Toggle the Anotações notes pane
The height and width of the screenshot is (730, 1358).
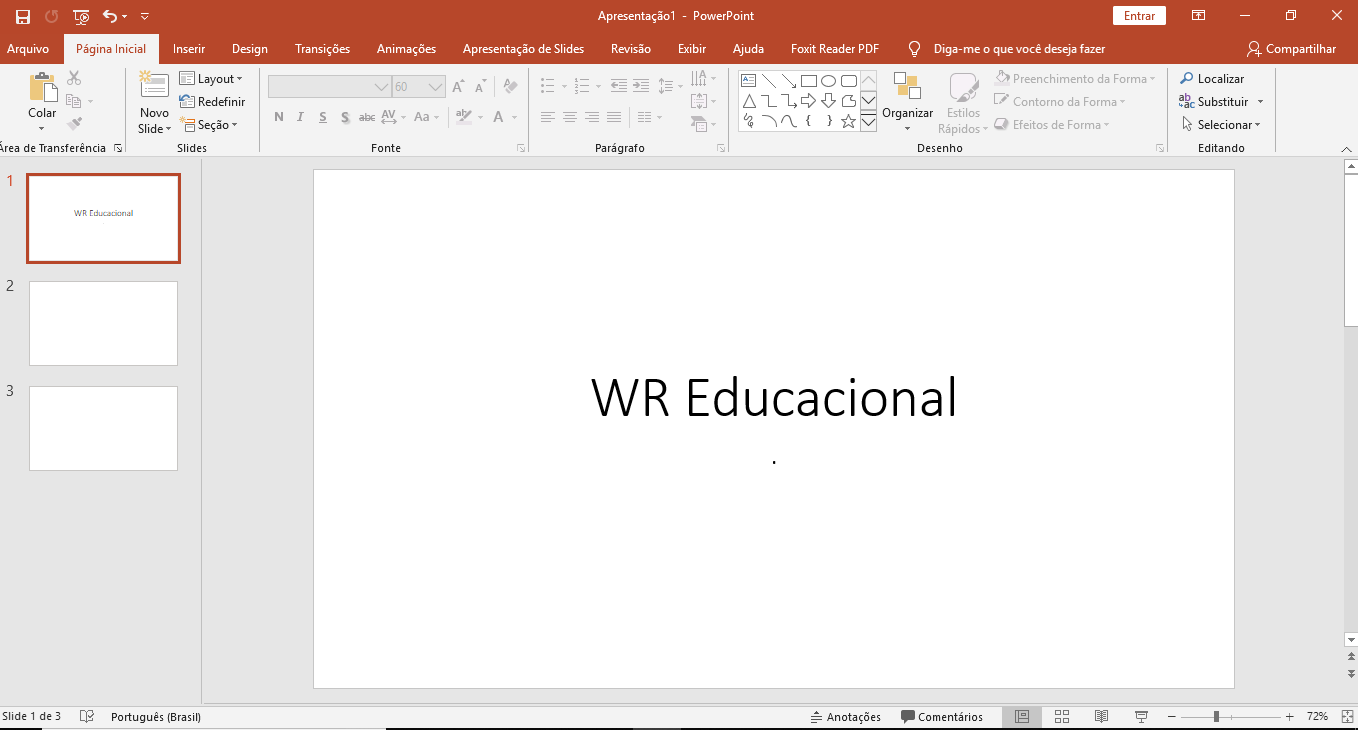click(845, 716)
